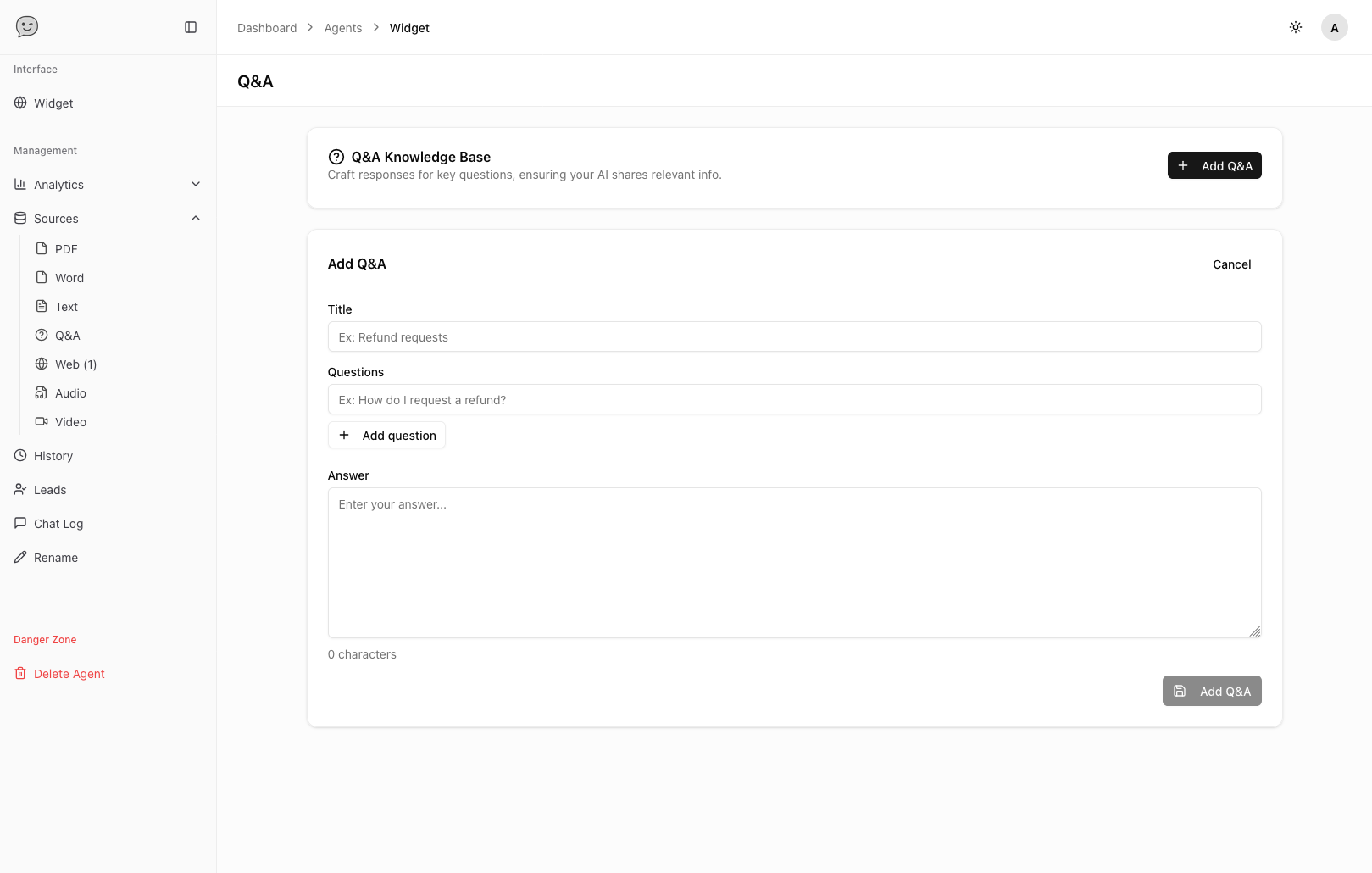
Task: Go to Web (1) sources
Action: 75,364
